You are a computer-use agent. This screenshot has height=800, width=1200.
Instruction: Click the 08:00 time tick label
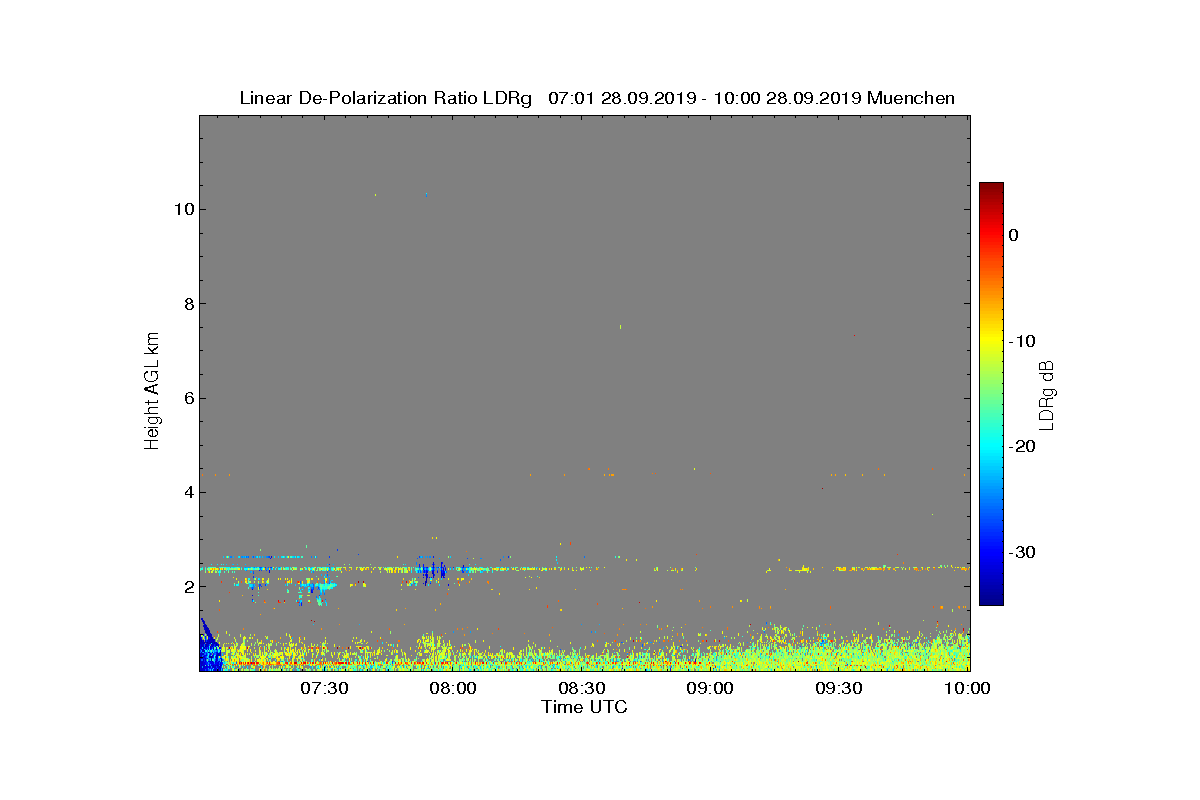(453, 688)
